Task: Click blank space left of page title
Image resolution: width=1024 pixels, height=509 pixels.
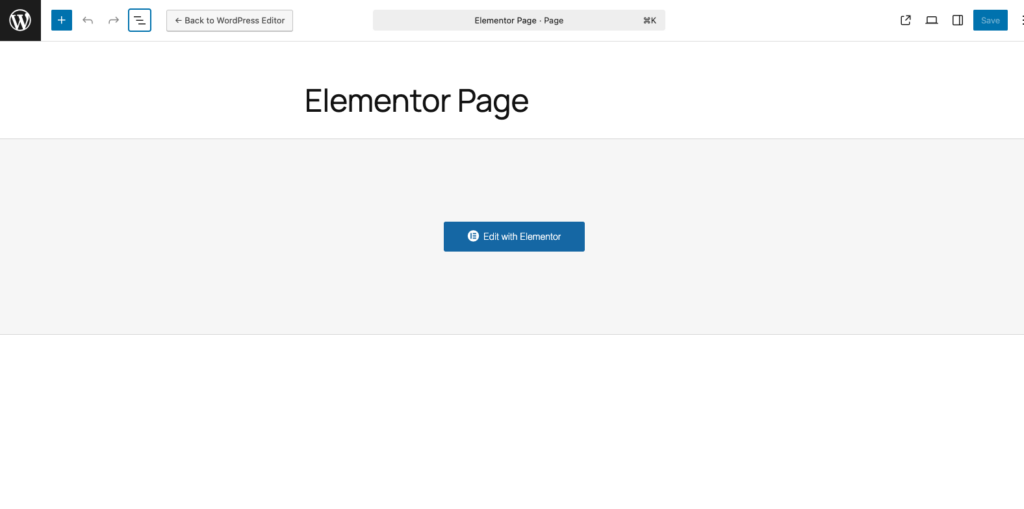Action: (x=150, y=100)
